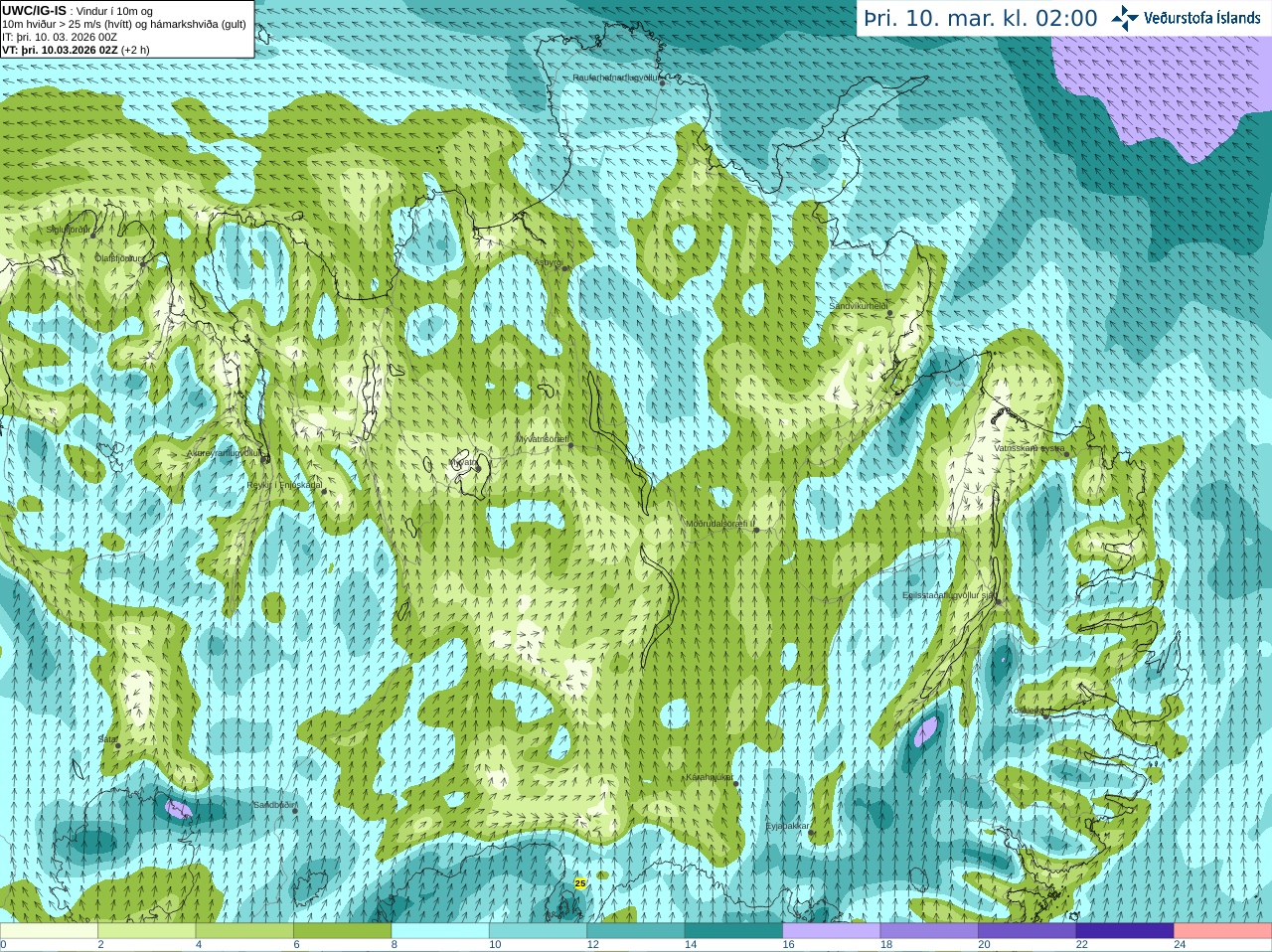This screenshot has width=1272, height=952.
Task: Click the 'UWC/IG-IS' model title text
Action: pos(35,11)
